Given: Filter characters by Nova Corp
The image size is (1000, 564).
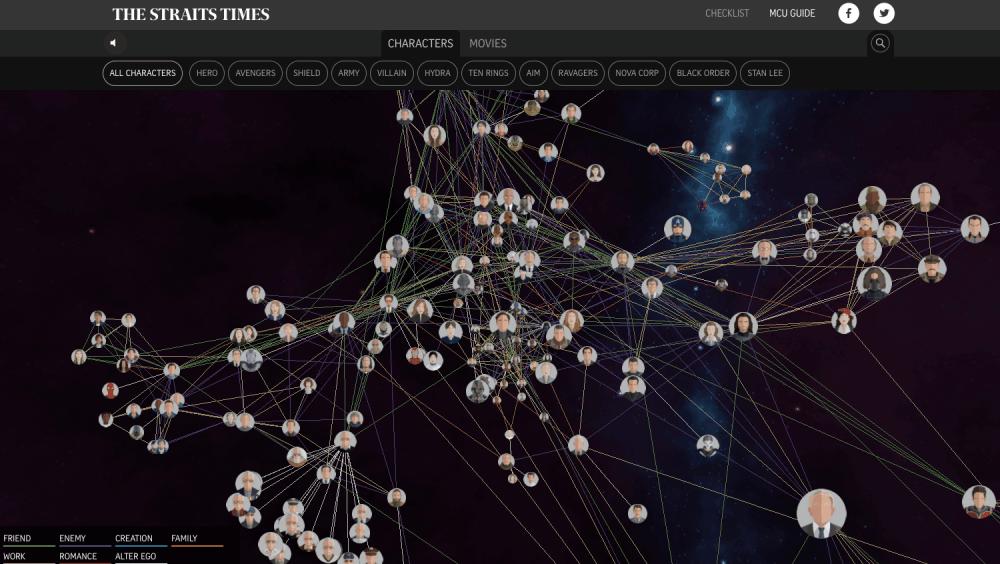Looking at the screenshot, I should point(636,73).
